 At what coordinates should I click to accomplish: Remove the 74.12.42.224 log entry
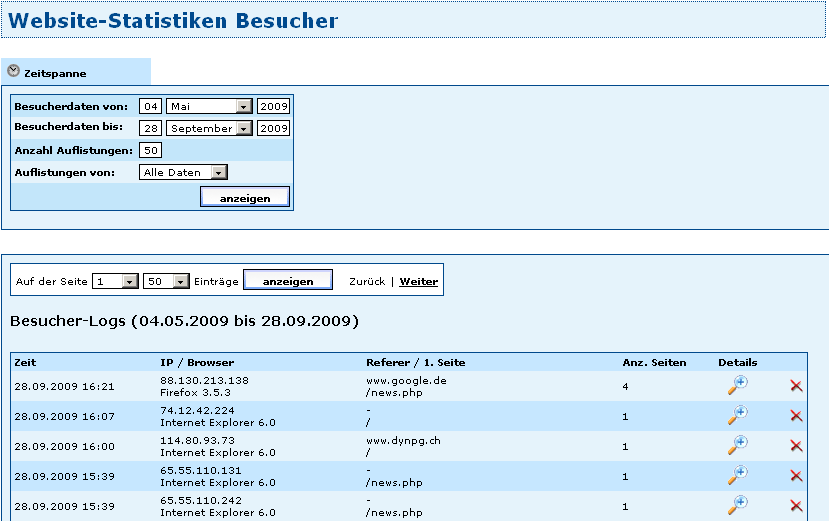click(796, 416)
